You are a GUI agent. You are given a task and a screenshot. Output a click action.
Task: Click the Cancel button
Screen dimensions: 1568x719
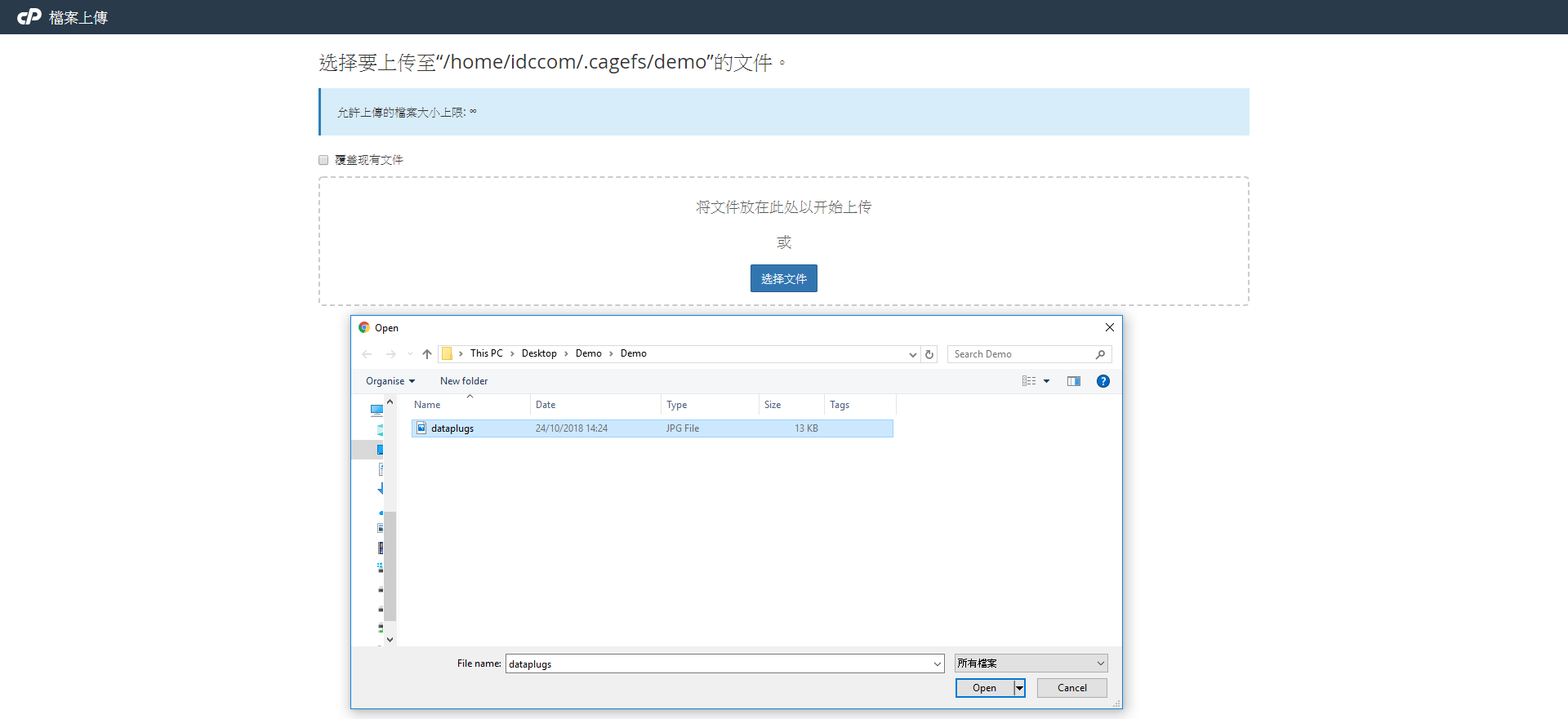point(1071,688)
